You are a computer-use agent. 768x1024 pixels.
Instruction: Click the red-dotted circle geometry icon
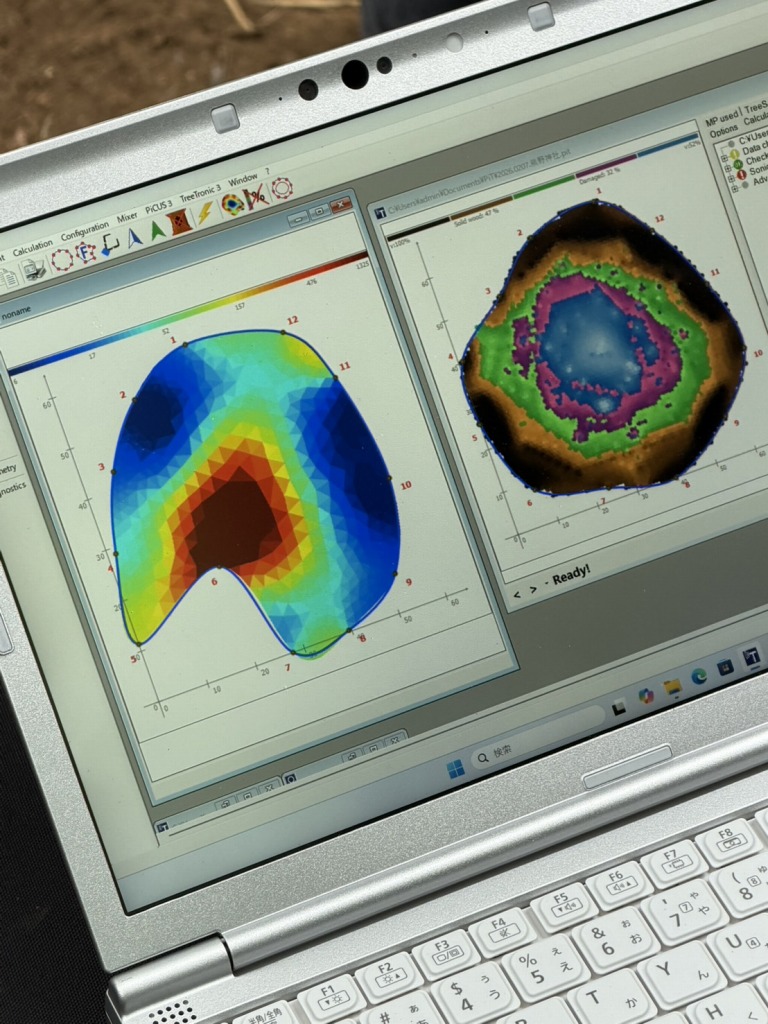coord(63,259)
